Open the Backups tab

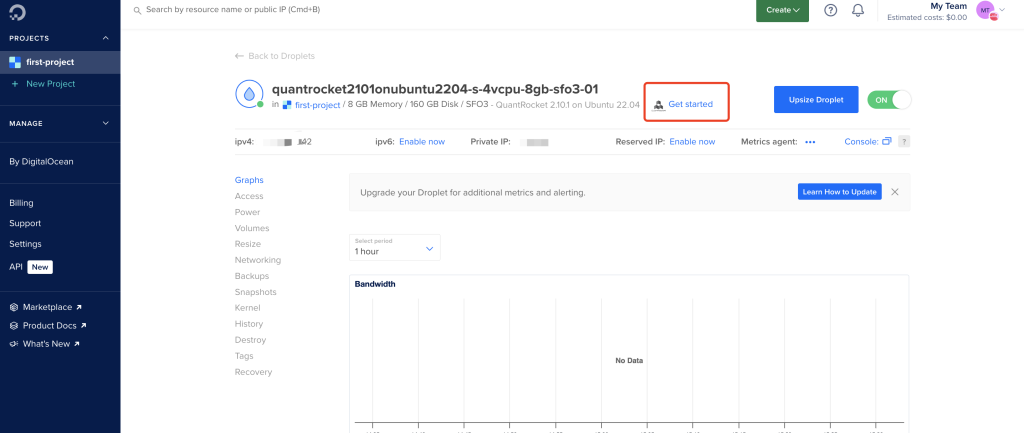tap(251, 276)
